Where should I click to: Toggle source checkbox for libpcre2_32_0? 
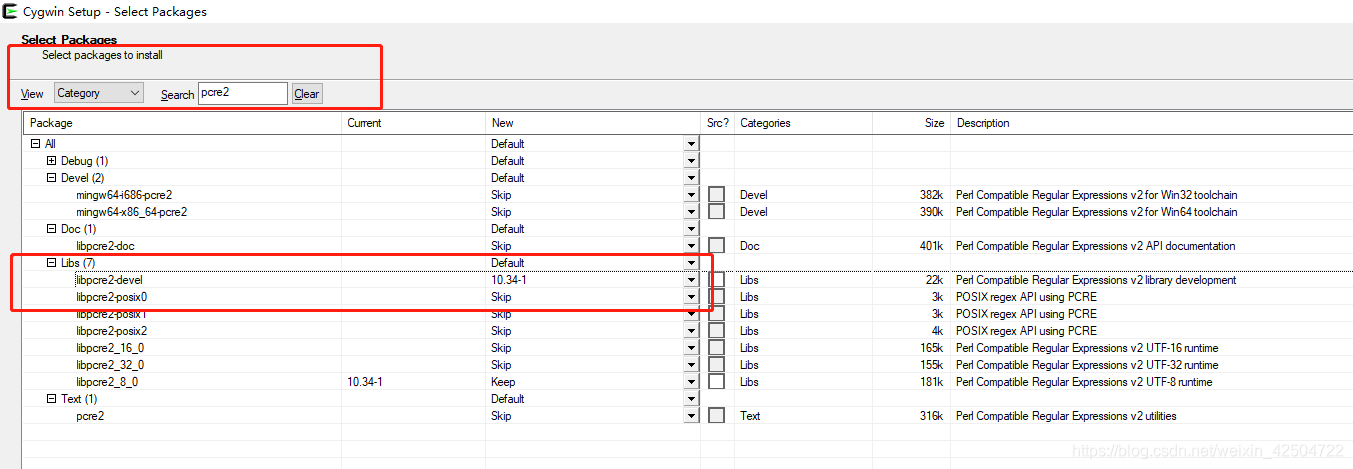[717, 365]
